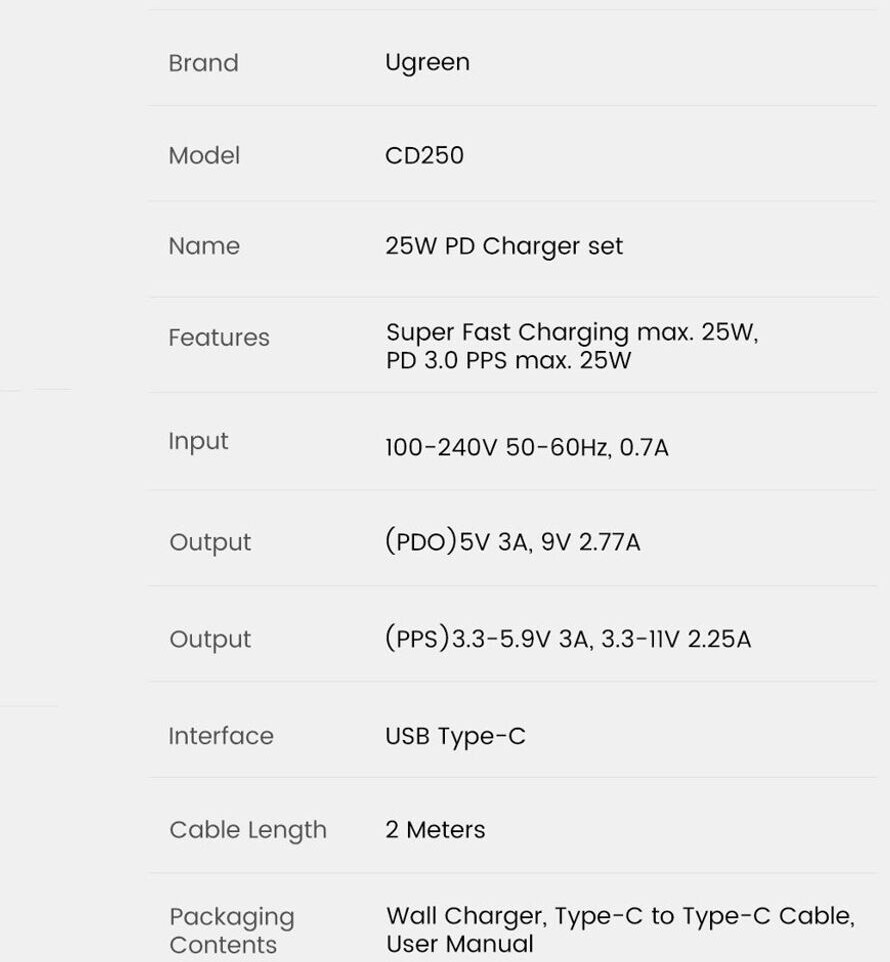Screen dimensions: 890x962
Task: Select the Ugreen brand value
Action: tap(427, 62)
